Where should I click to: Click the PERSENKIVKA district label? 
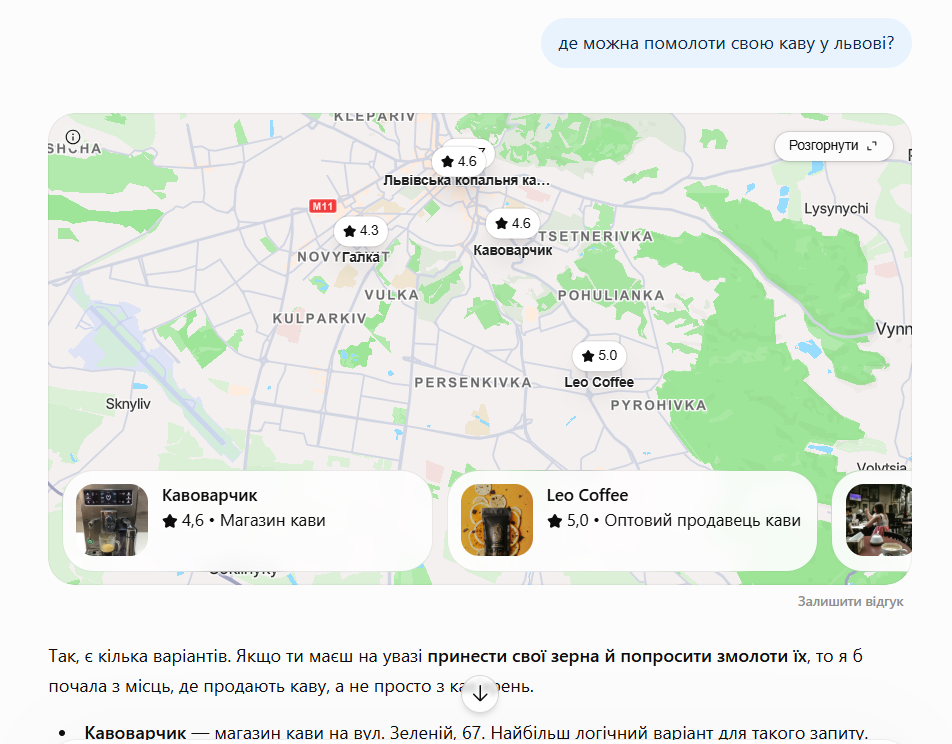coord(473,383)
